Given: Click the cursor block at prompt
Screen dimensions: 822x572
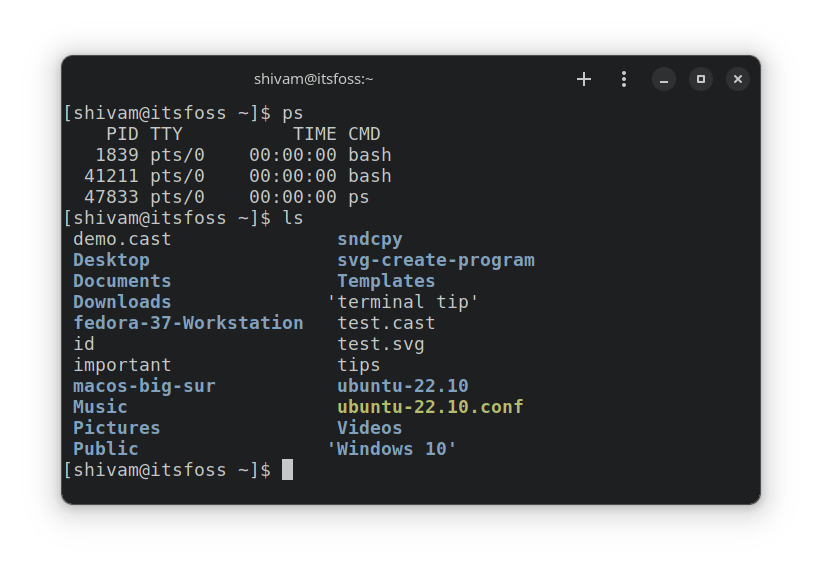Looking at the screenshot, I should click(x=287, y=470).
